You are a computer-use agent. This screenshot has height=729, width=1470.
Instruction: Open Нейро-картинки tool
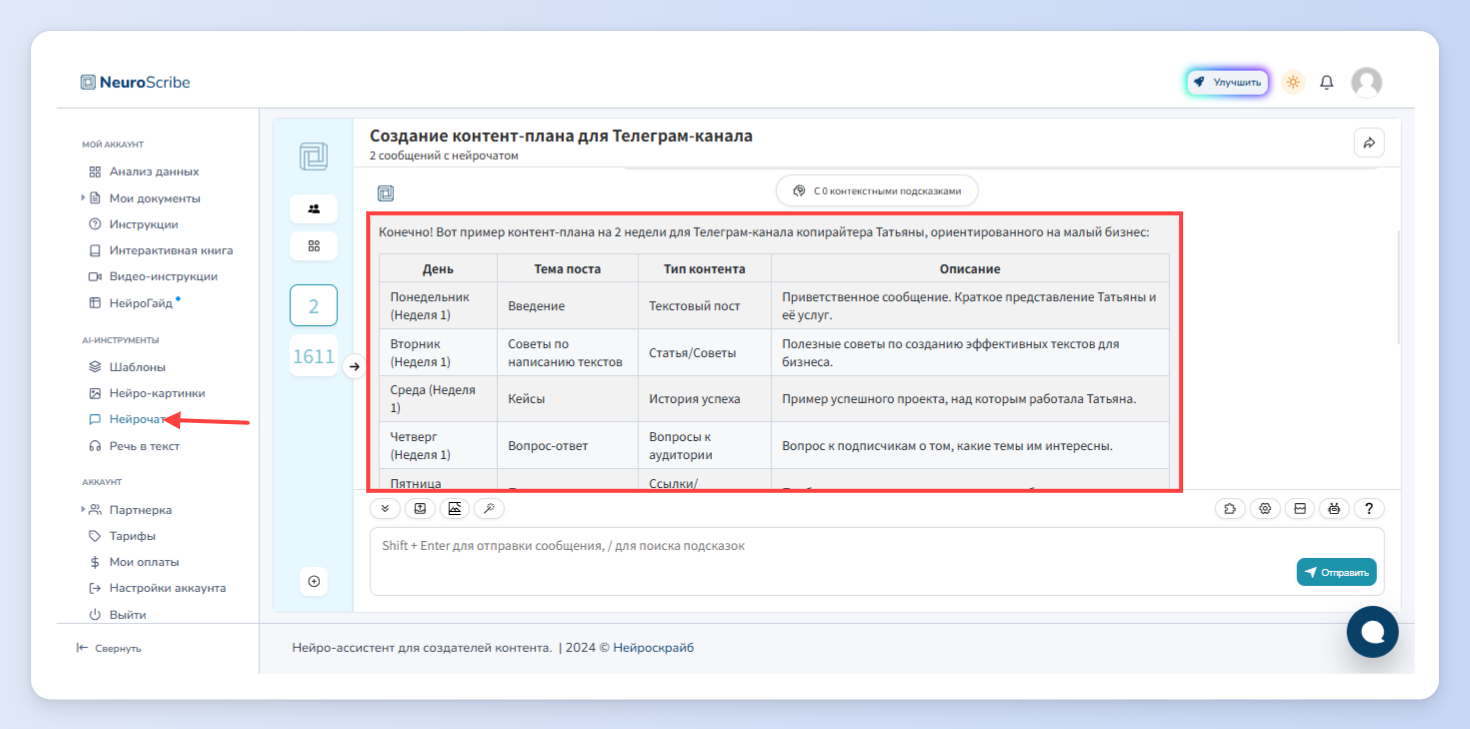pyautogui.click(x=157, y=393)
